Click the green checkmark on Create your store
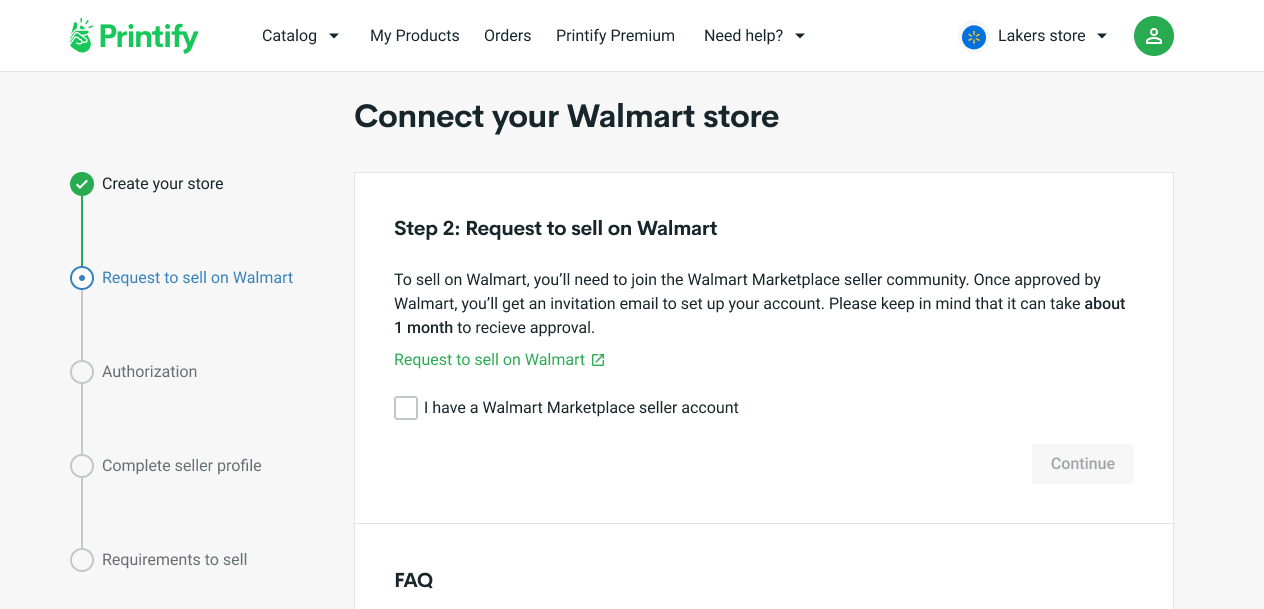This screenshot has width=1264, height=609. (81, 184)
